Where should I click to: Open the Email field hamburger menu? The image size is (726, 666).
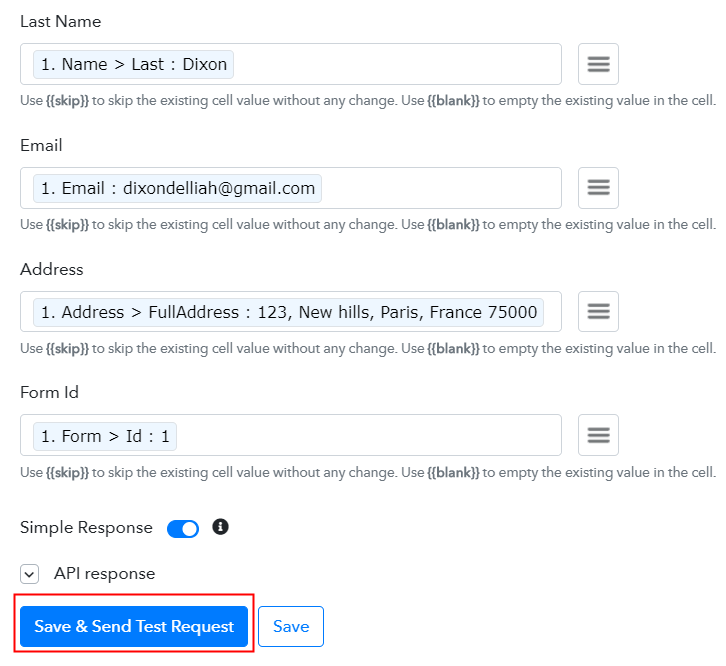598,188
